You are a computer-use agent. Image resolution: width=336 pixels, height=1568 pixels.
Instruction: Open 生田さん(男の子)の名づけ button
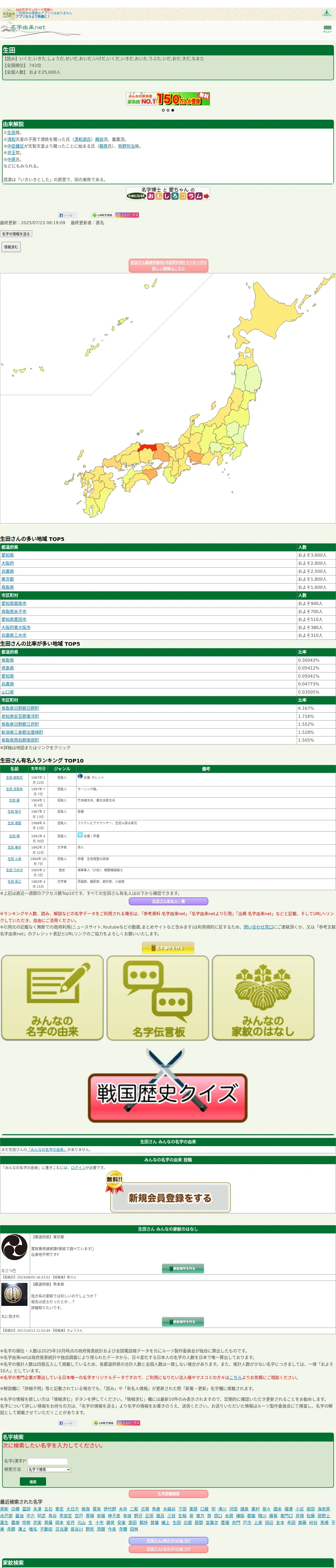(x=168, y=1541)
